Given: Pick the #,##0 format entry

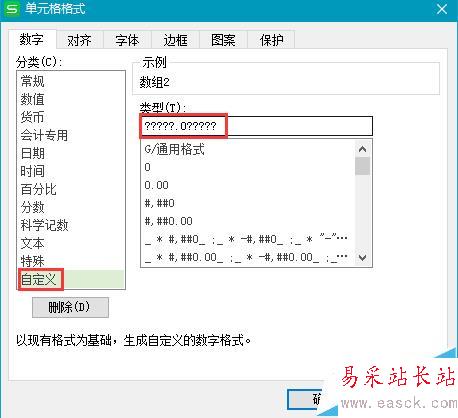Looking at the screenshot, I should pos(248,203).
